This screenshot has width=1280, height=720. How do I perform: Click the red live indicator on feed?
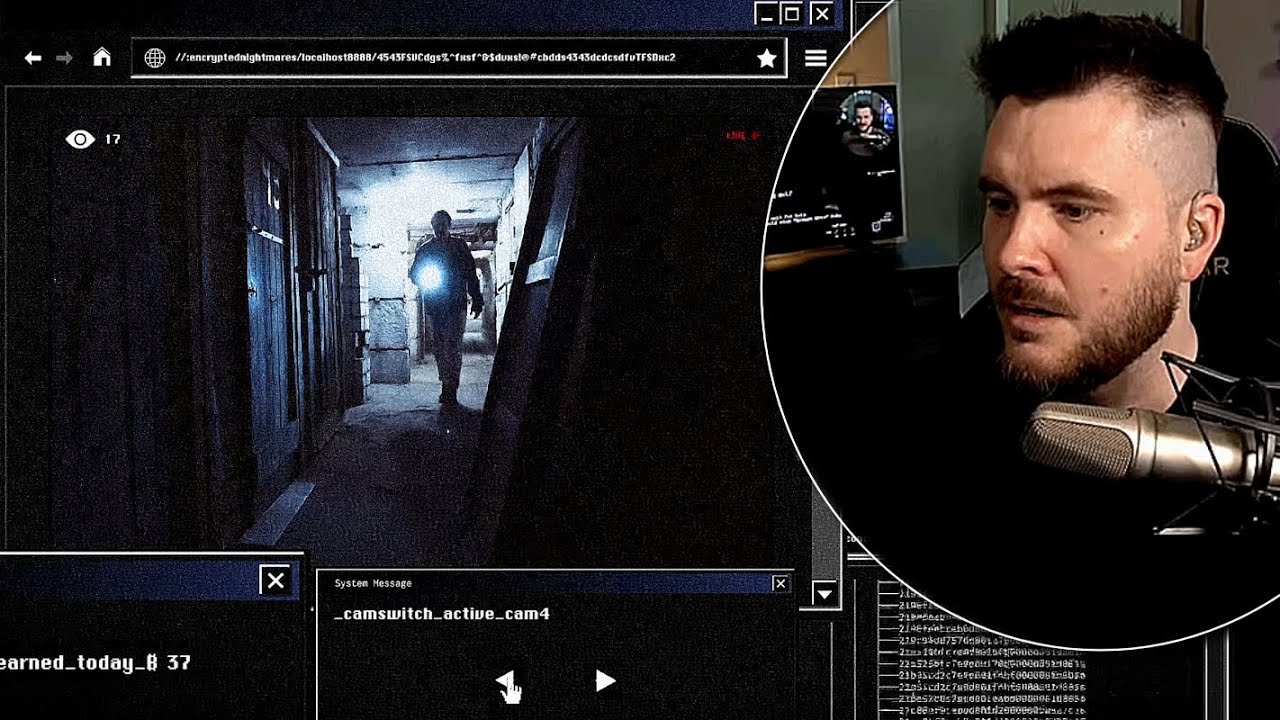pyautogui.click(x=742, y=136)
